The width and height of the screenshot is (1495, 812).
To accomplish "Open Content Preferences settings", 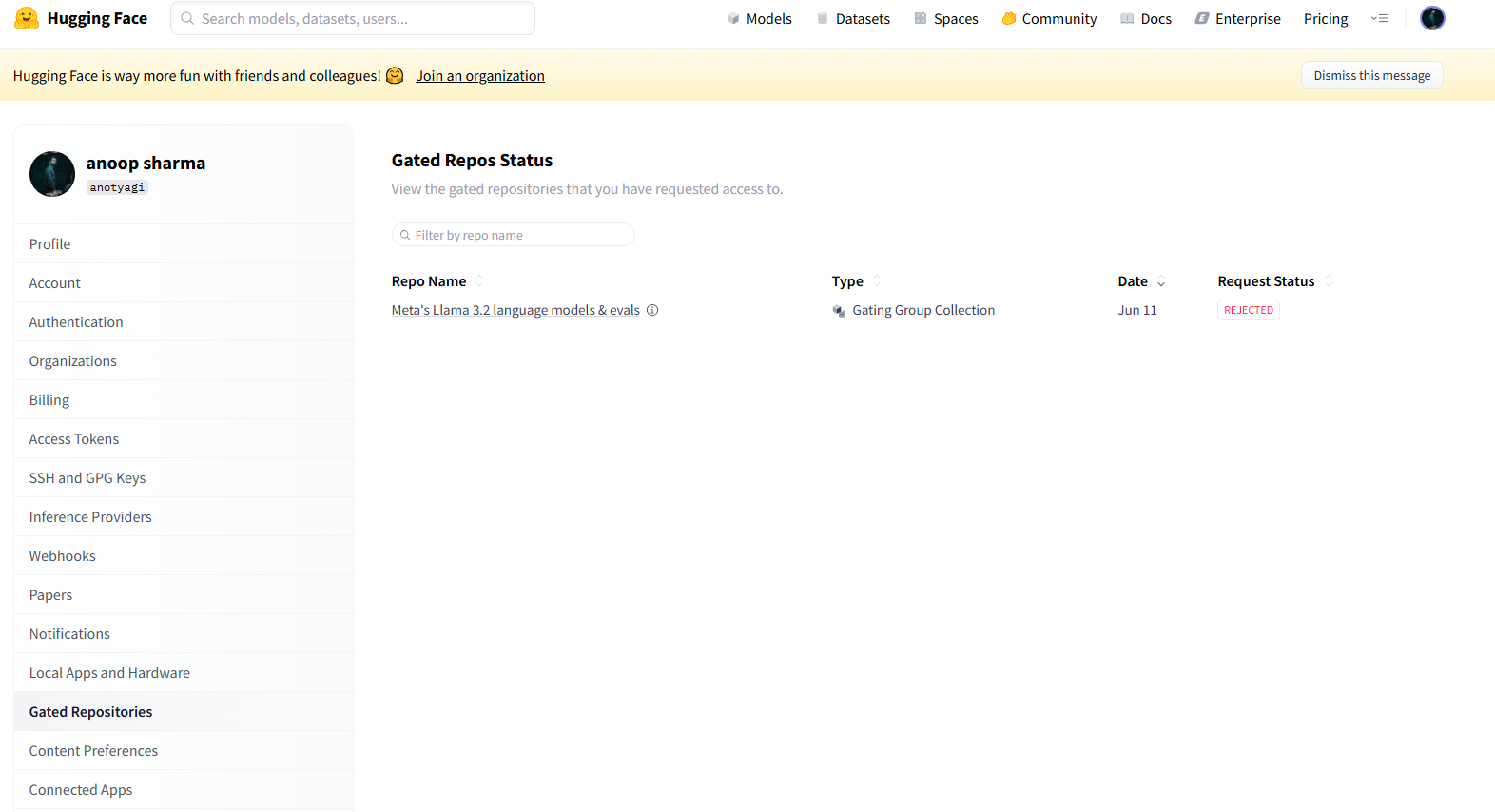I will coord(184,751).
